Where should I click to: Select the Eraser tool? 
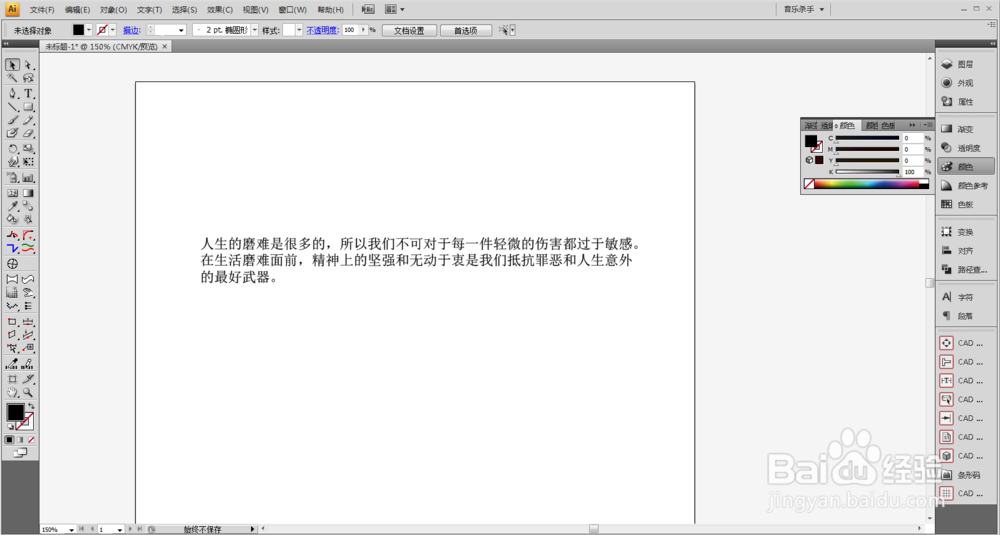28,134
